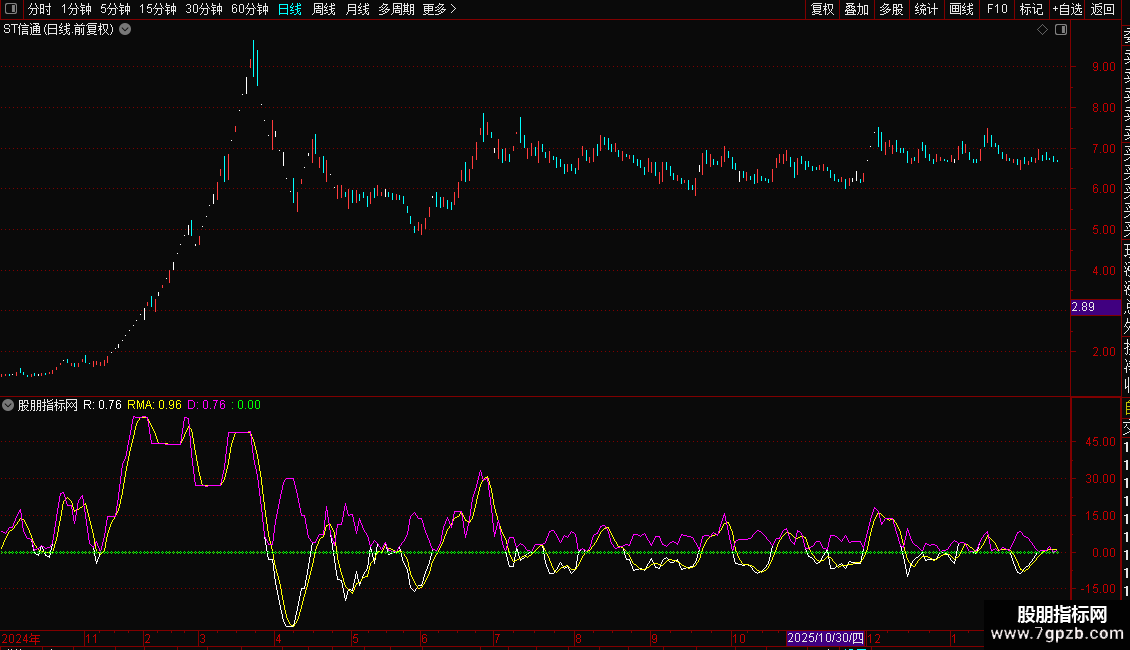Select the 60分钟 period
The width and height of the screenshot is (1130, 650).
tap(249, 9)
